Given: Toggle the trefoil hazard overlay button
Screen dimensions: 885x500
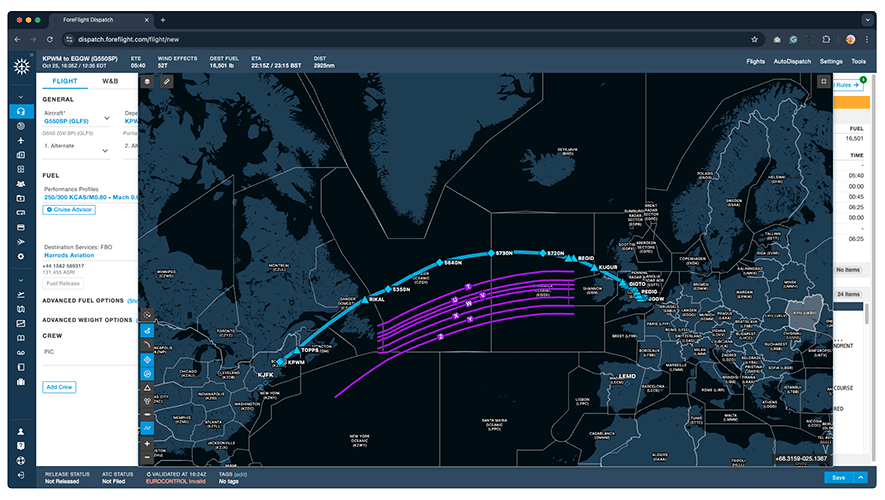Looking at the screenshot, I should (147, 401).
